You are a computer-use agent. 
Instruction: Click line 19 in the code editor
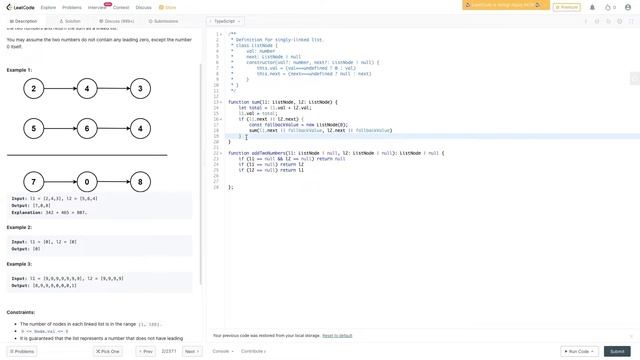pyautogui.click(x=432, y=136)
